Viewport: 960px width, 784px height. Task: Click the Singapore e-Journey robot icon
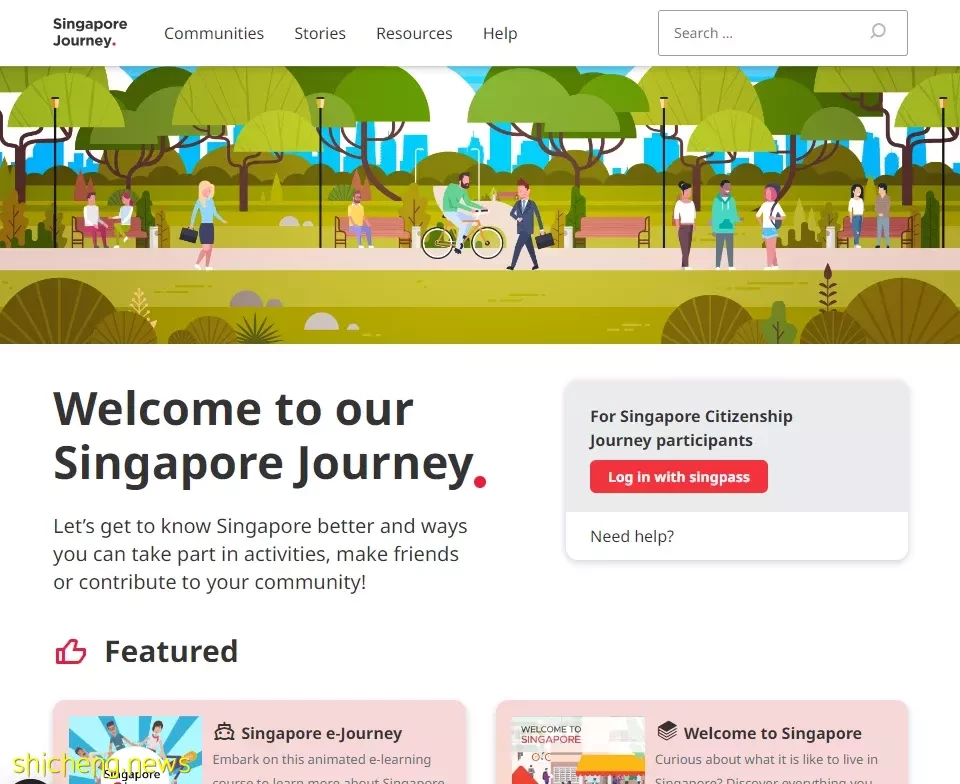(224, 732)
